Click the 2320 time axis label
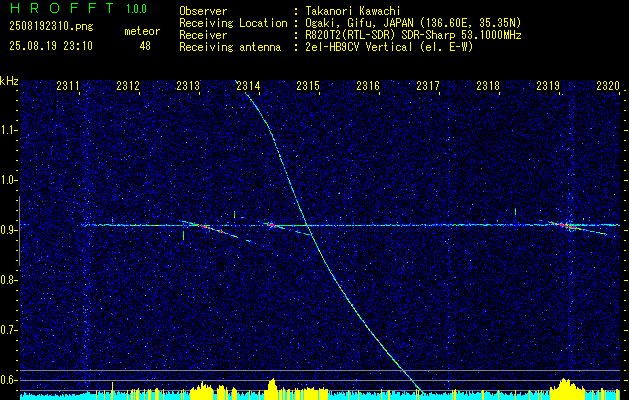The width and height of the screenshot is (629, 400). (608, 85)
